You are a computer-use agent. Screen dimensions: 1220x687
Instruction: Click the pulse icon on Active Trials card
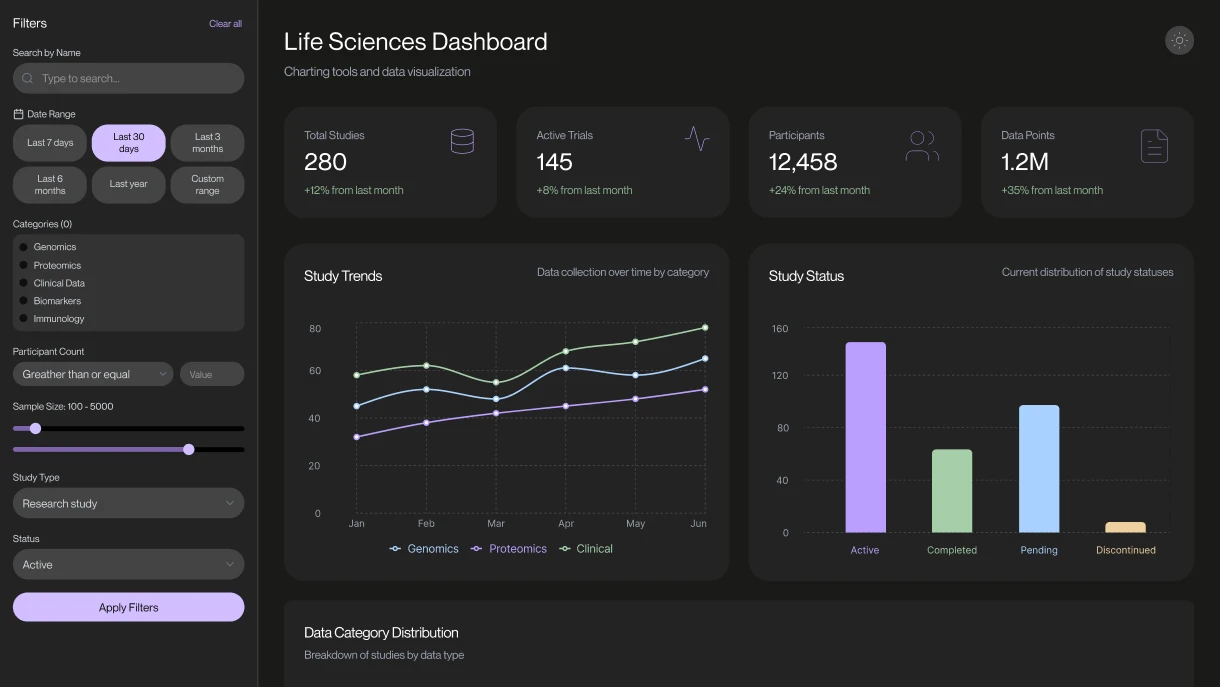tap(696, 139)
